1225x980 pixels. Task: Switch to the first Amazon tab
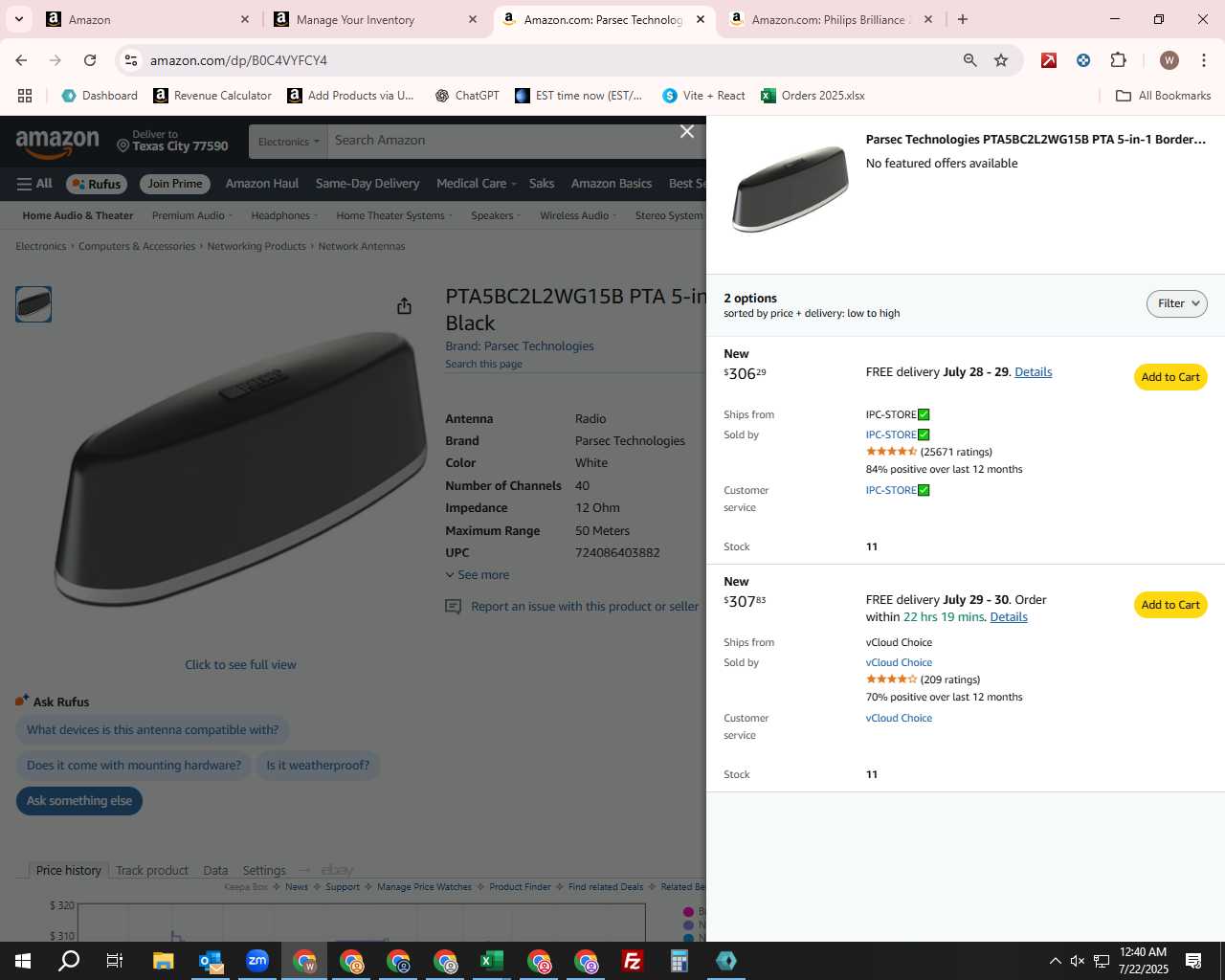(146, 19)
